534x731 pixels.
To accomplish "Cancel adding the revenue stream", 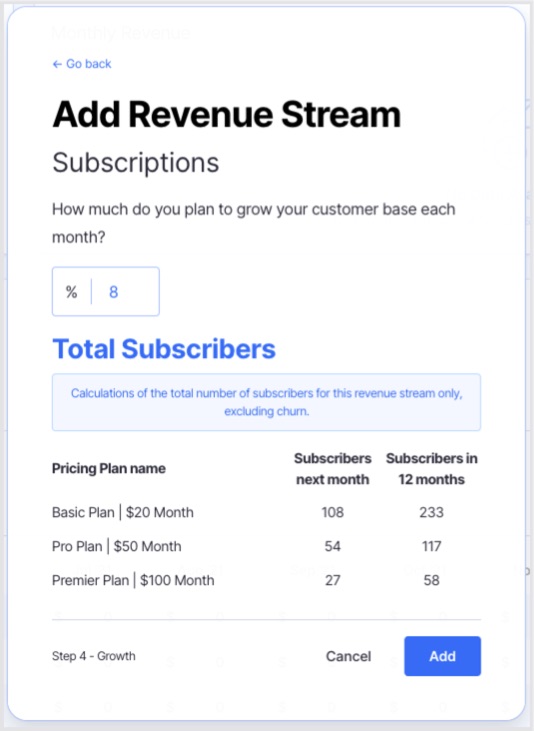I will tap(348, 656).
